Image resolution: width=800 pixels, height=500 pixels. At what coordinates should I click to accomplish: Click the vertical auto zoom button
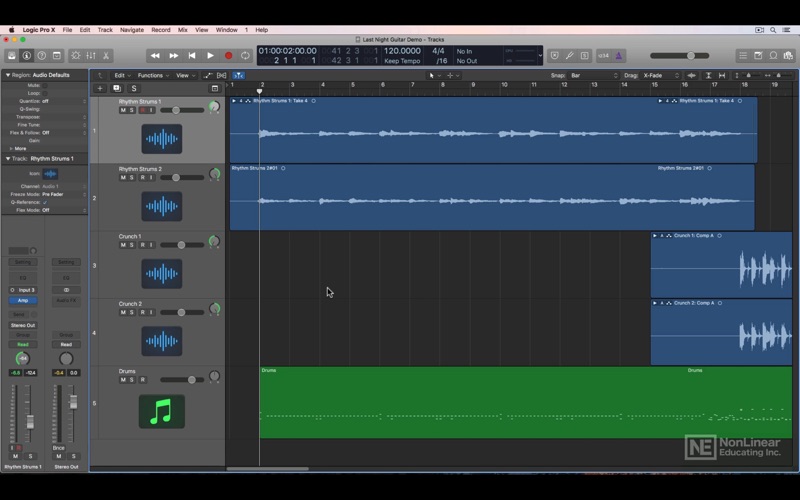coord(709,76)
